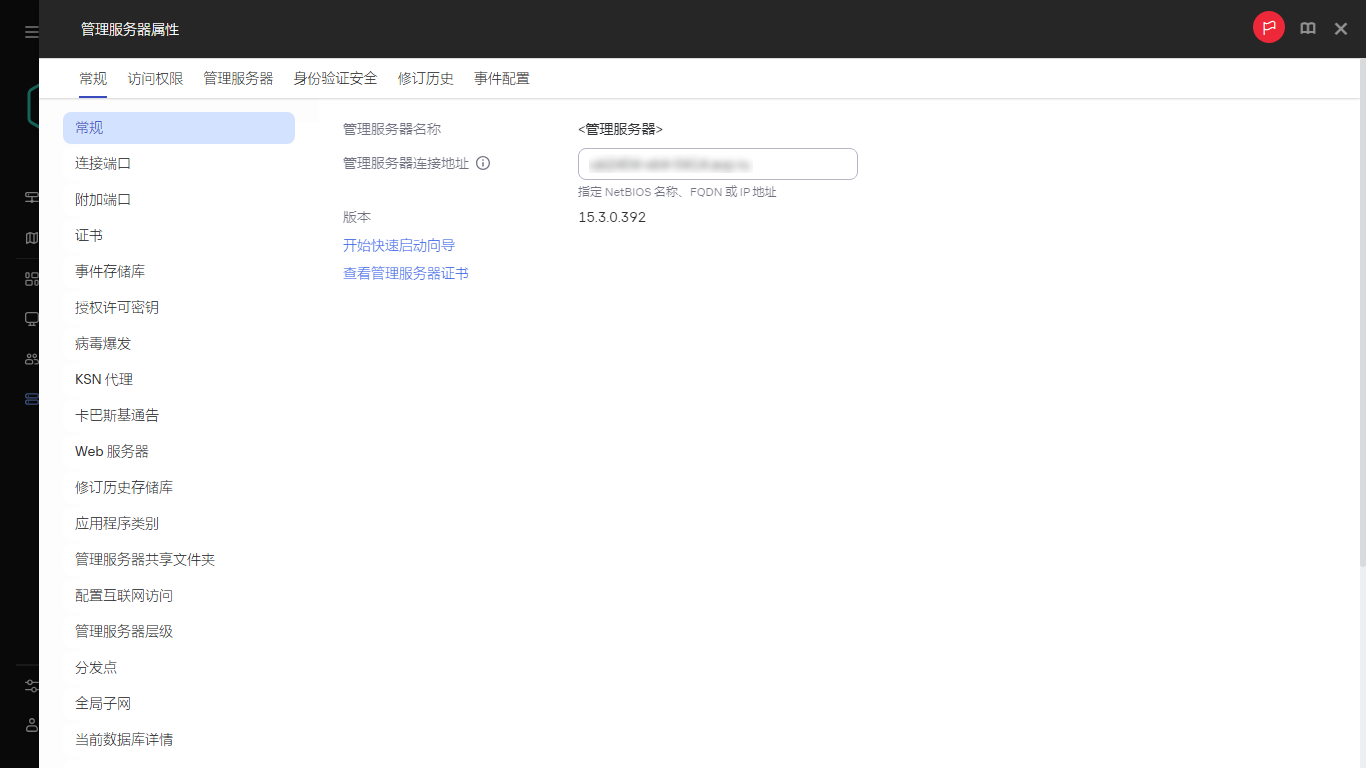The width and height of the screenshot is (1366, 768).
Task: Click the info icon beside 管理服务器连接地址
Action: pos(483,163)
